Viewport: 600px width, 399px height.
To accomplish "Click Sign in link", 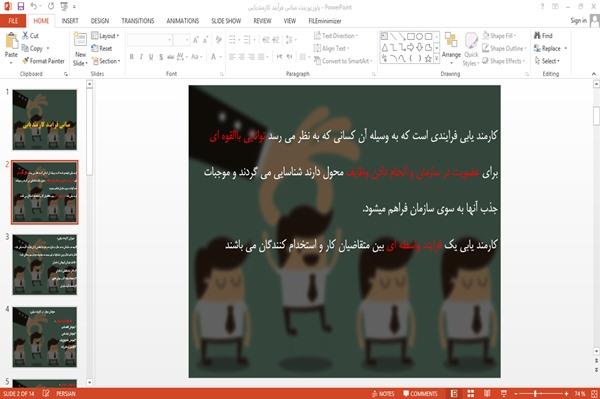I will pos(578,20).
